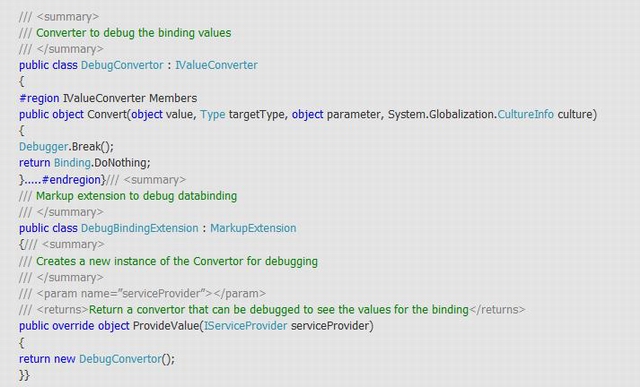Click the 'Converter to debug the binding values' comment
Screen dimensions: 640x387
point(133,33)
